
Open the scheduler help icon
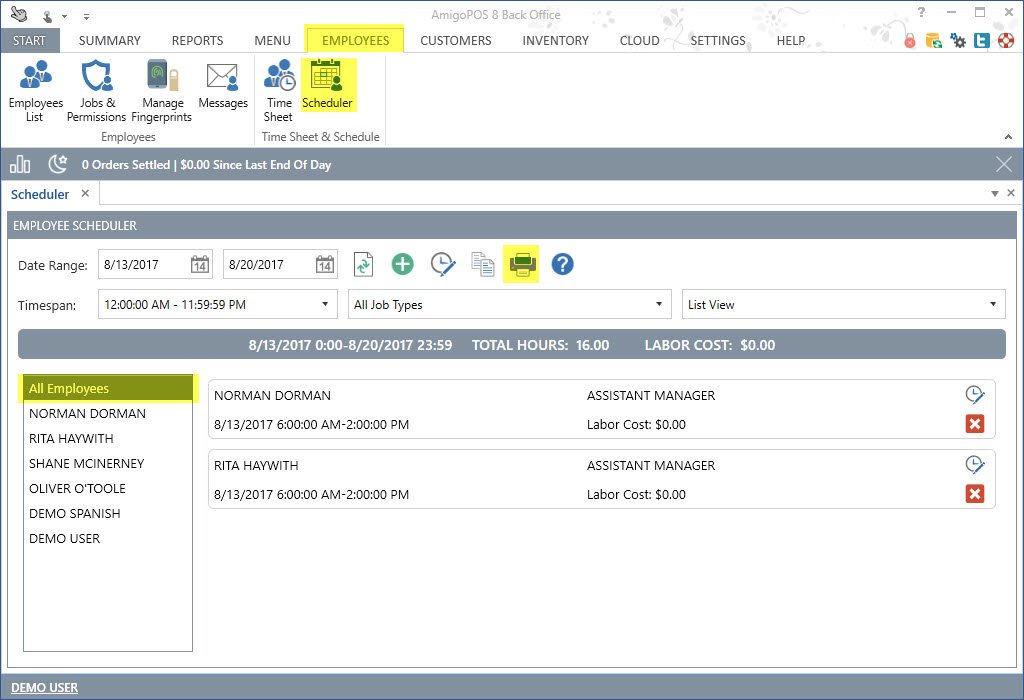pyautogui.click(x=562, y=265)
